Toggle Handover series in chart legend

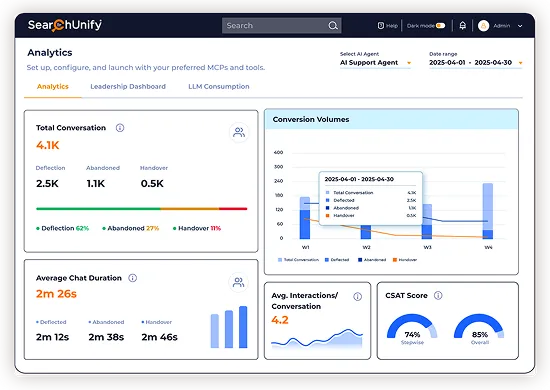click(x=405, y=260)
